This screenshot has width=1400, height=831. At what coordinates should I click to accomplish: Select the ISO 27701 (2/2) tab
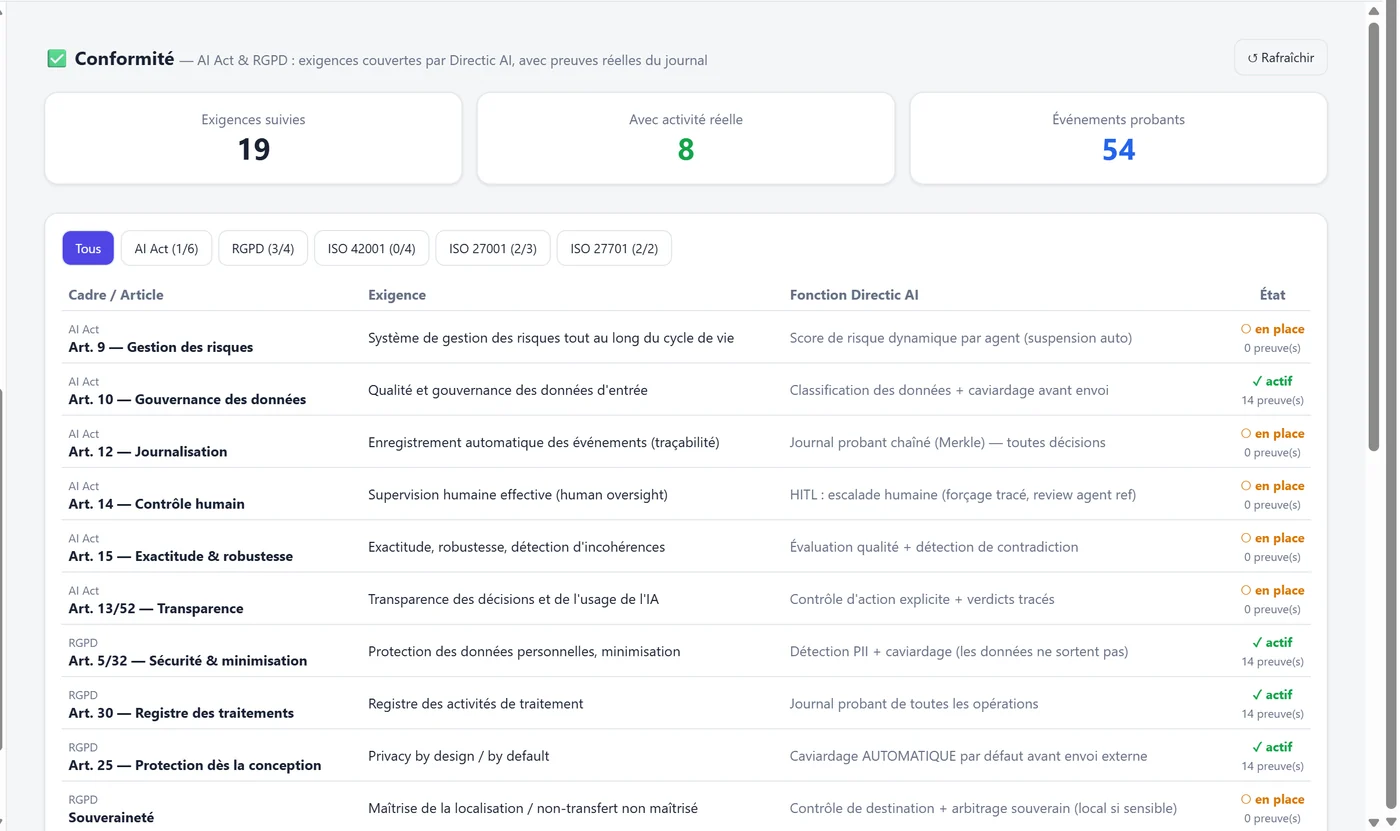[614, 248]
